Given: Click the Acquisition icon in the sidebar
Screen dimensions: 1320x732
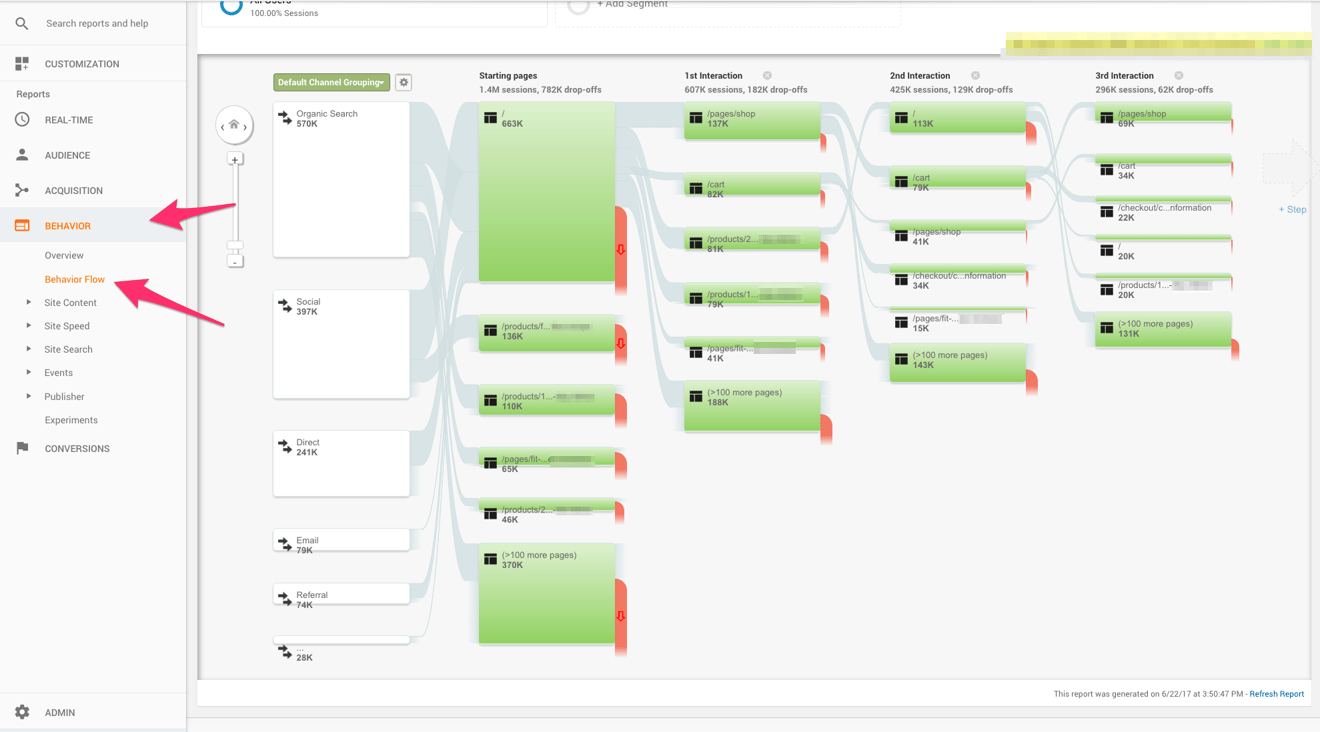Looking at the screenshot, I should pyautogui.click(x=20, y=190).
